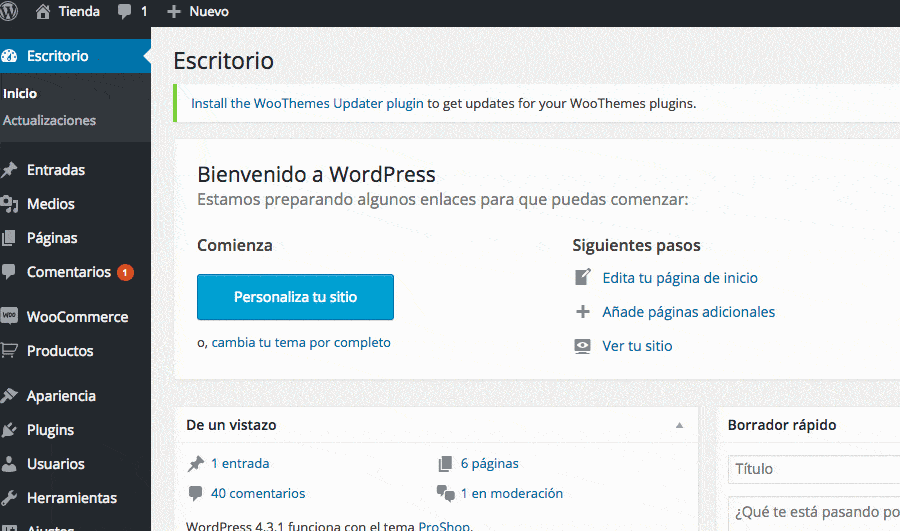Open the Inicio submenu item
The image size is (900, 531).
(x=20, y=94)
